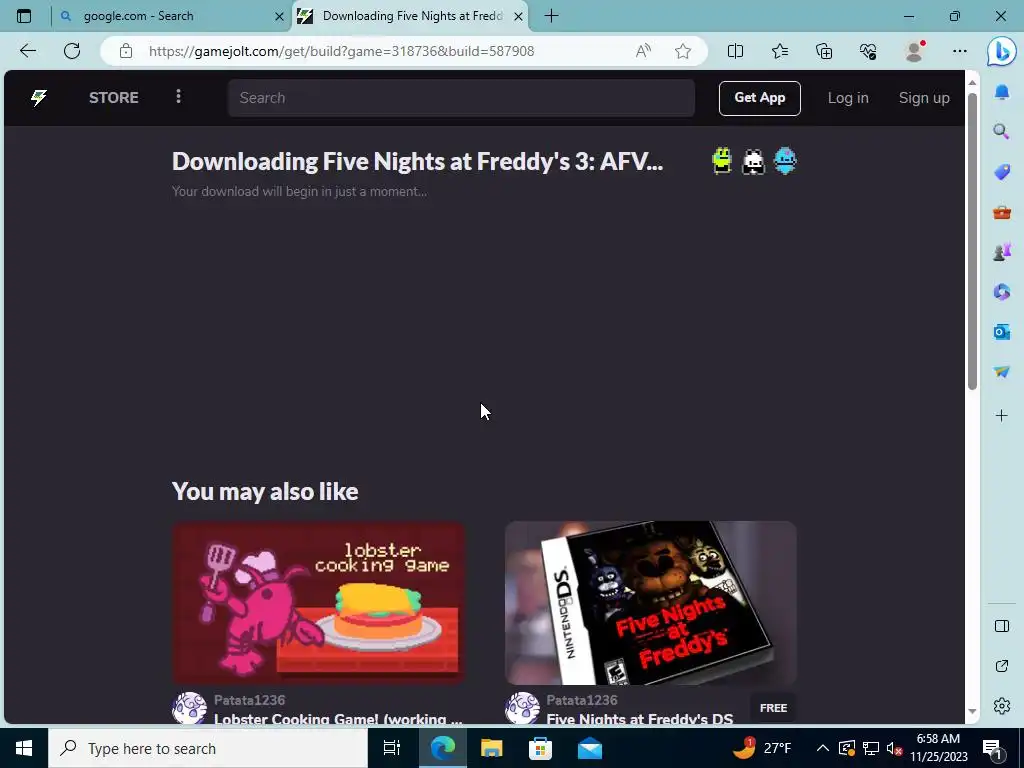The height and width of the screenshot is (768, 1024).
Task: Click the blue pixel character sticker
Action: point(785,161)
